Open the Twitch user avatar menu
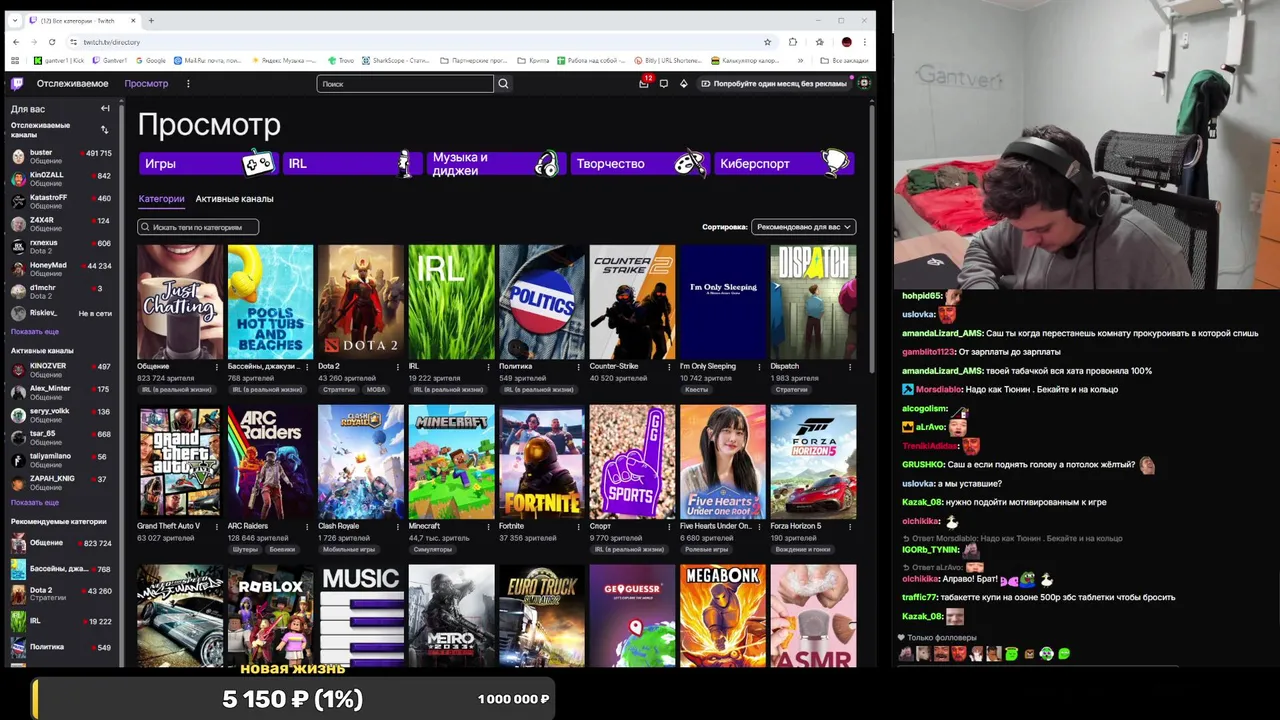 pos(864,84)
